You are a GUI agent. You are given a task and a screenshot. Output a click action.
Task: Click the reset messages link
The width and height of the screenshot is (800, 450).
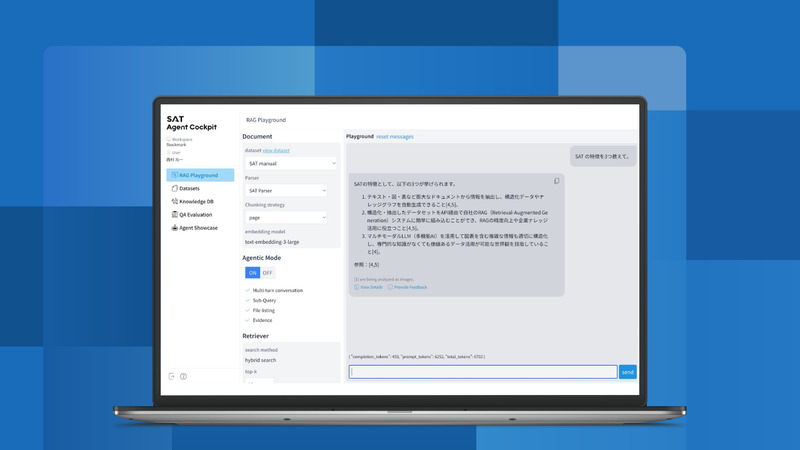click(395, 137)
